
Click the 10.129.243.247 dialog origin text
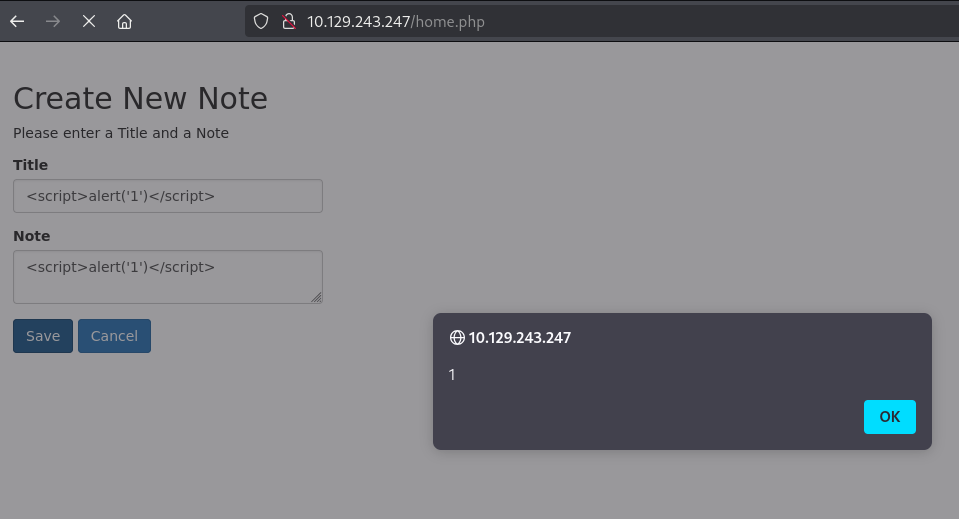click(520, 337)
